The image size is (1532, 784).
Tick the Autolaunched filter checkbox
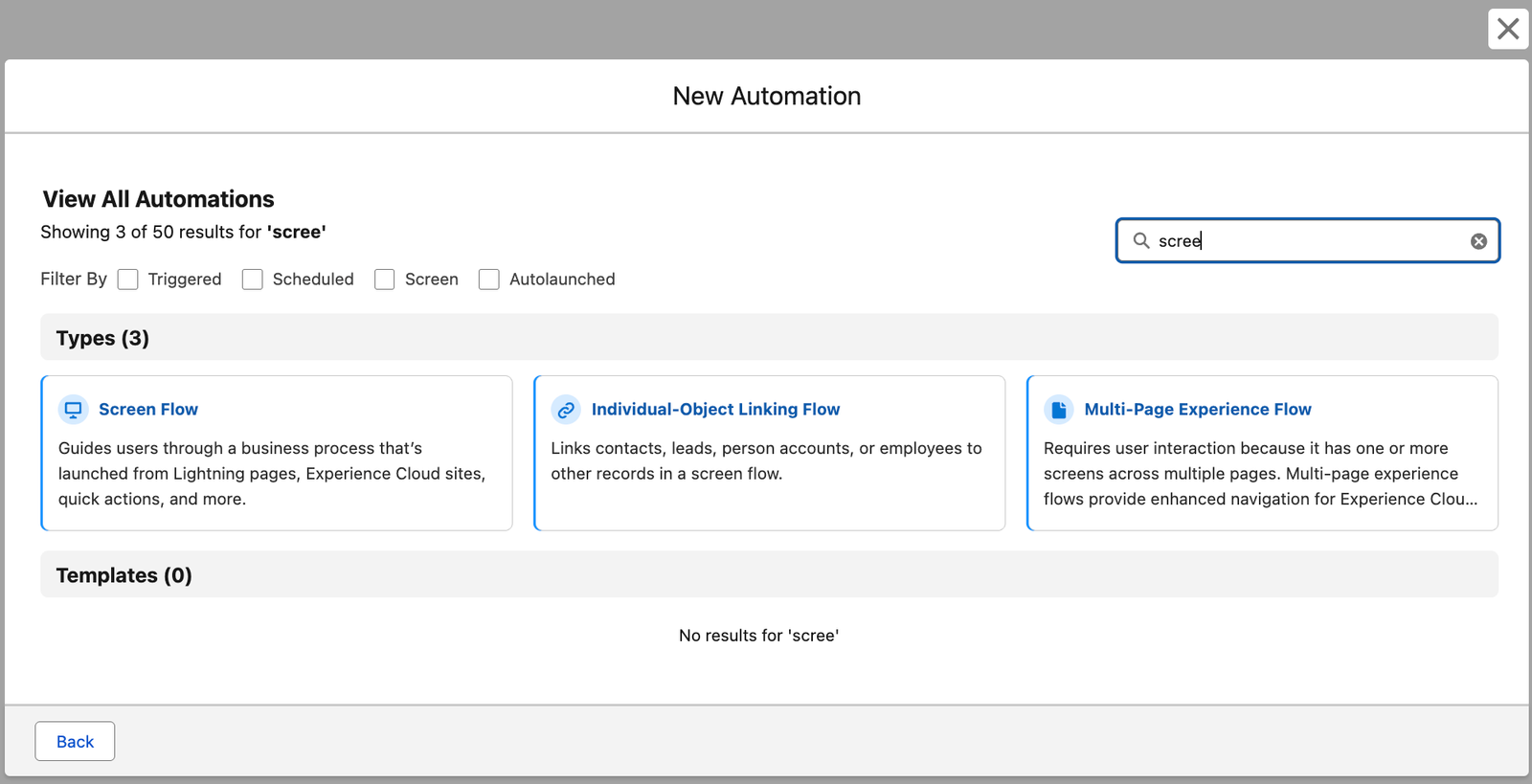pos(489,280)
